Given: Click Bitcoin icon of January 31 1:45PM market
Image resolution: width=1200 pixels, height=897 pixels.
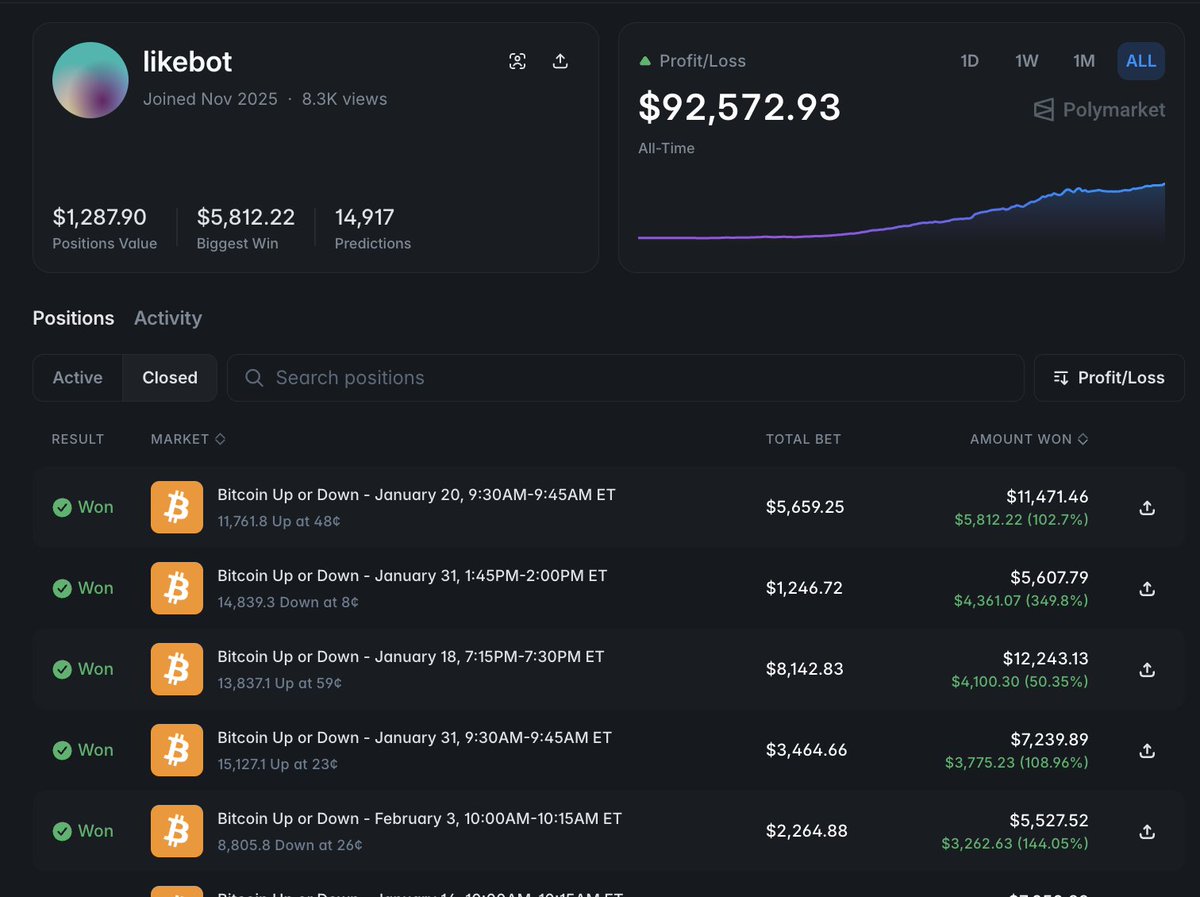Looking at the screenshot, I should (177, 588).
